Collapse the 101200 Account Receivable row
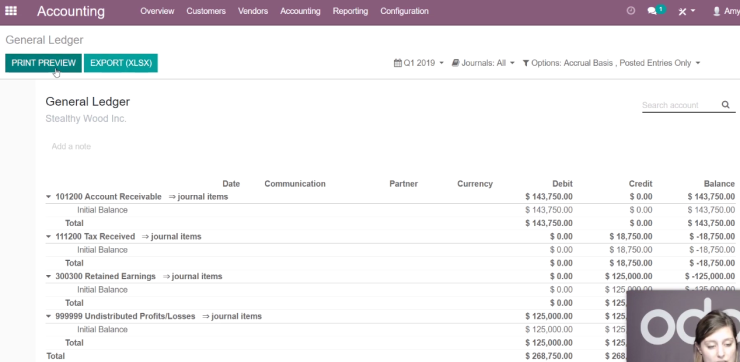The height and width of the screenshot is (362, 740). point(48,197)
